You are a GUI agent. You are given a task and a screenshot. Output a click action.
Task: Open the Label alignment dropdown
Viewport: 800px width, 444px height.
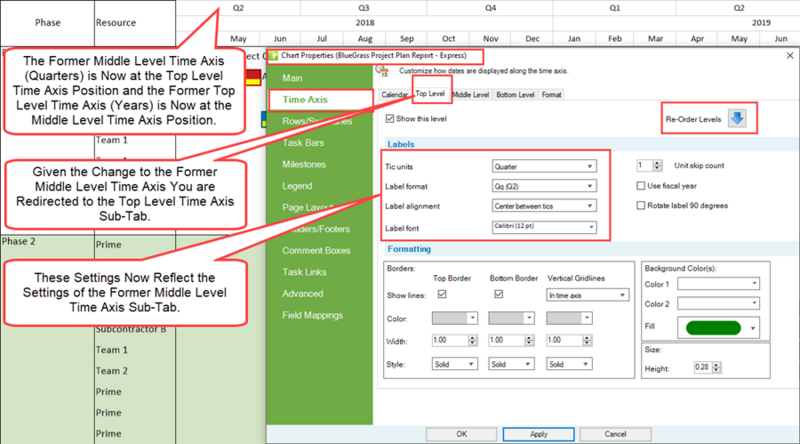pyautogui.click(x=544, y=206)
